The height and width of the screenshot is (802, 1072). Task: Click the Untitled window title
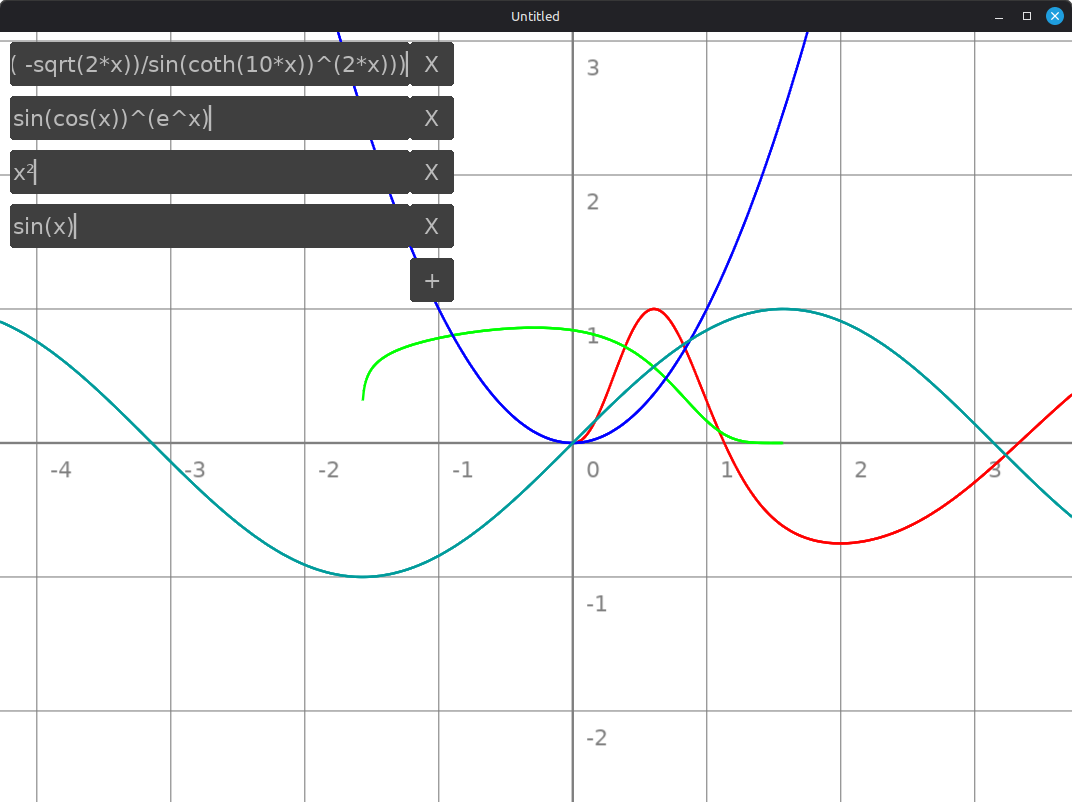point(535,16)
